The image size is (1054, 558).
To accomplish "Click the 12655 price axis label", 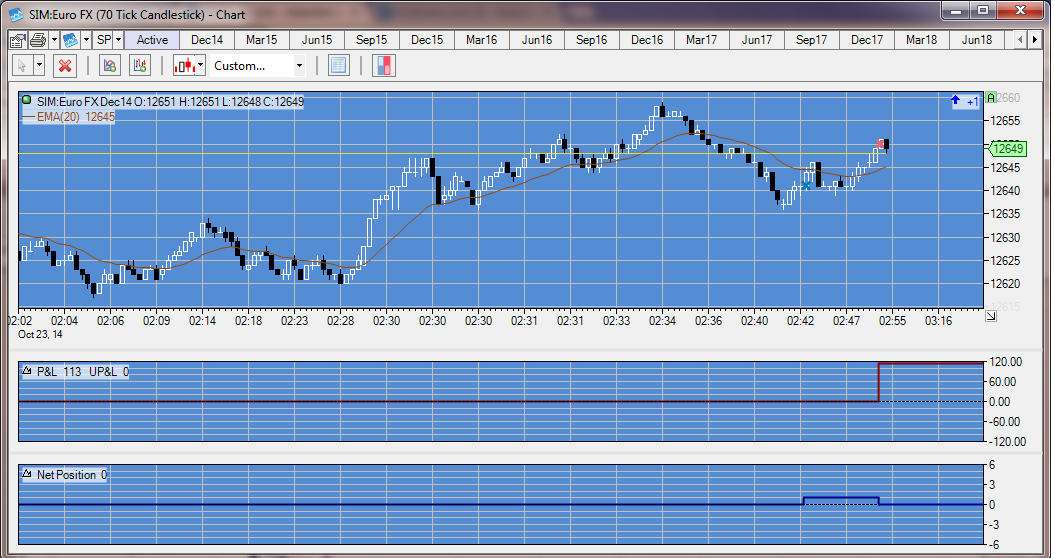I will pos(1005,121).
